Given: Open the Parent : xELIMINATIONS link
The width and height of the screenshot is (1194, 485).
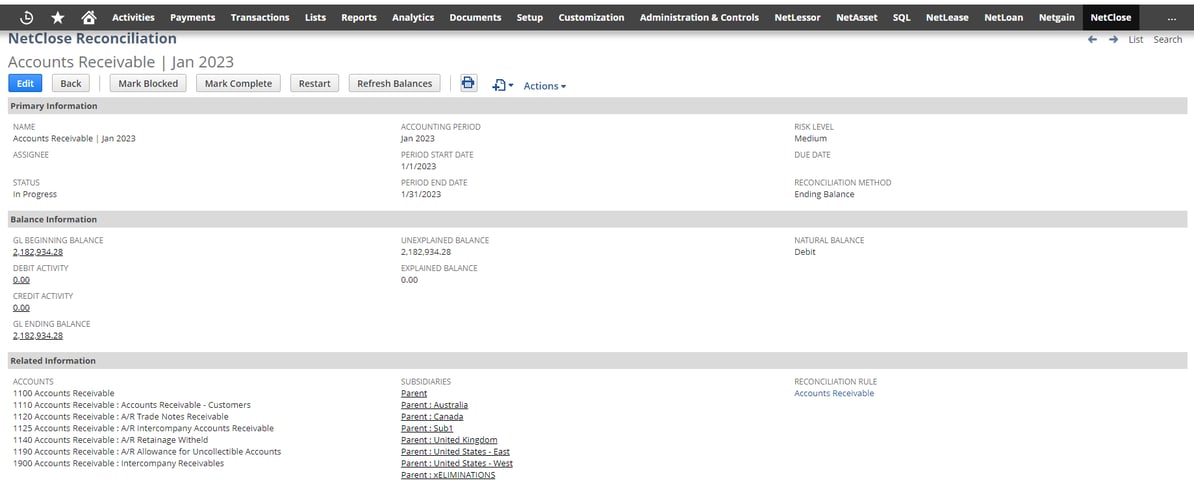Looking at the screenshot, I should click(x=448, y=475).
